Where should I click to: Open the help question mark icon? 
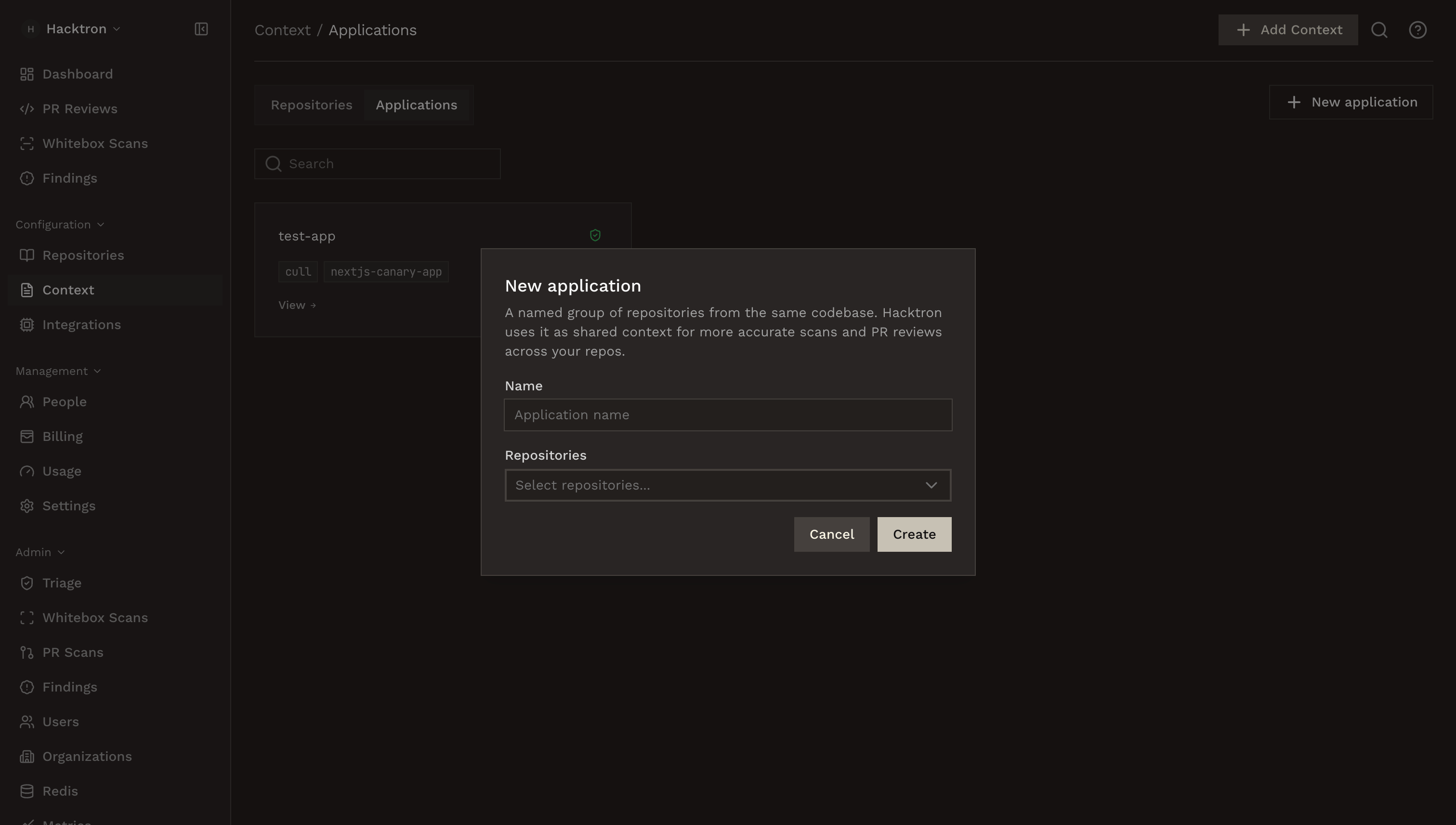pos(1417,30)
